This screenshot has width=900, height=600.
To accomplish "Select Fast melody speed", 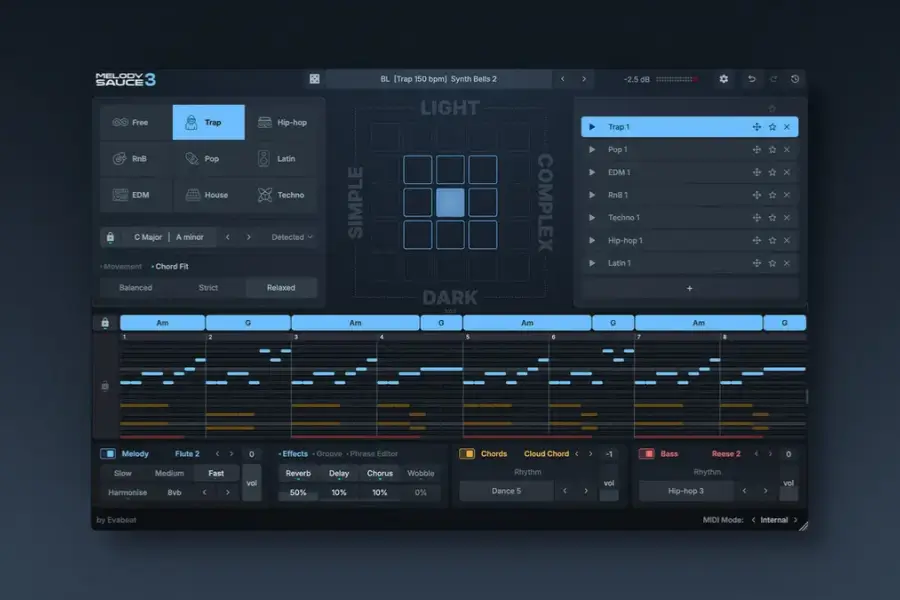I will [x=216, y=473].
